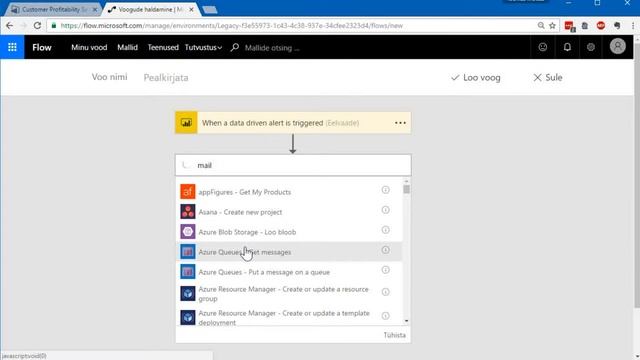640x360 pixels.
Task: Click the action list scroll down arrow
Action: (406, 321)
